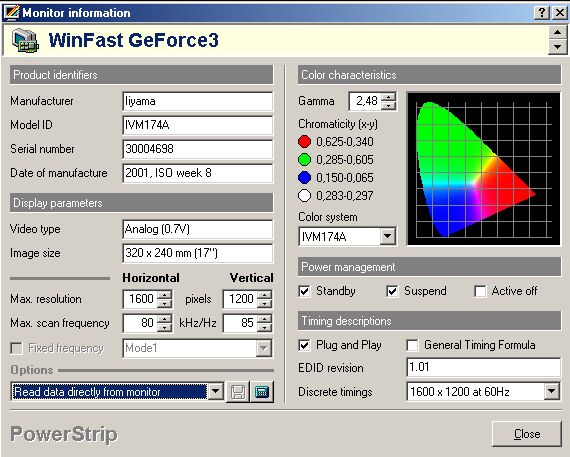This screenshot has width=570, height=457.
Task: Click the Video type field Analog (0.7V)
Action: 197,229
